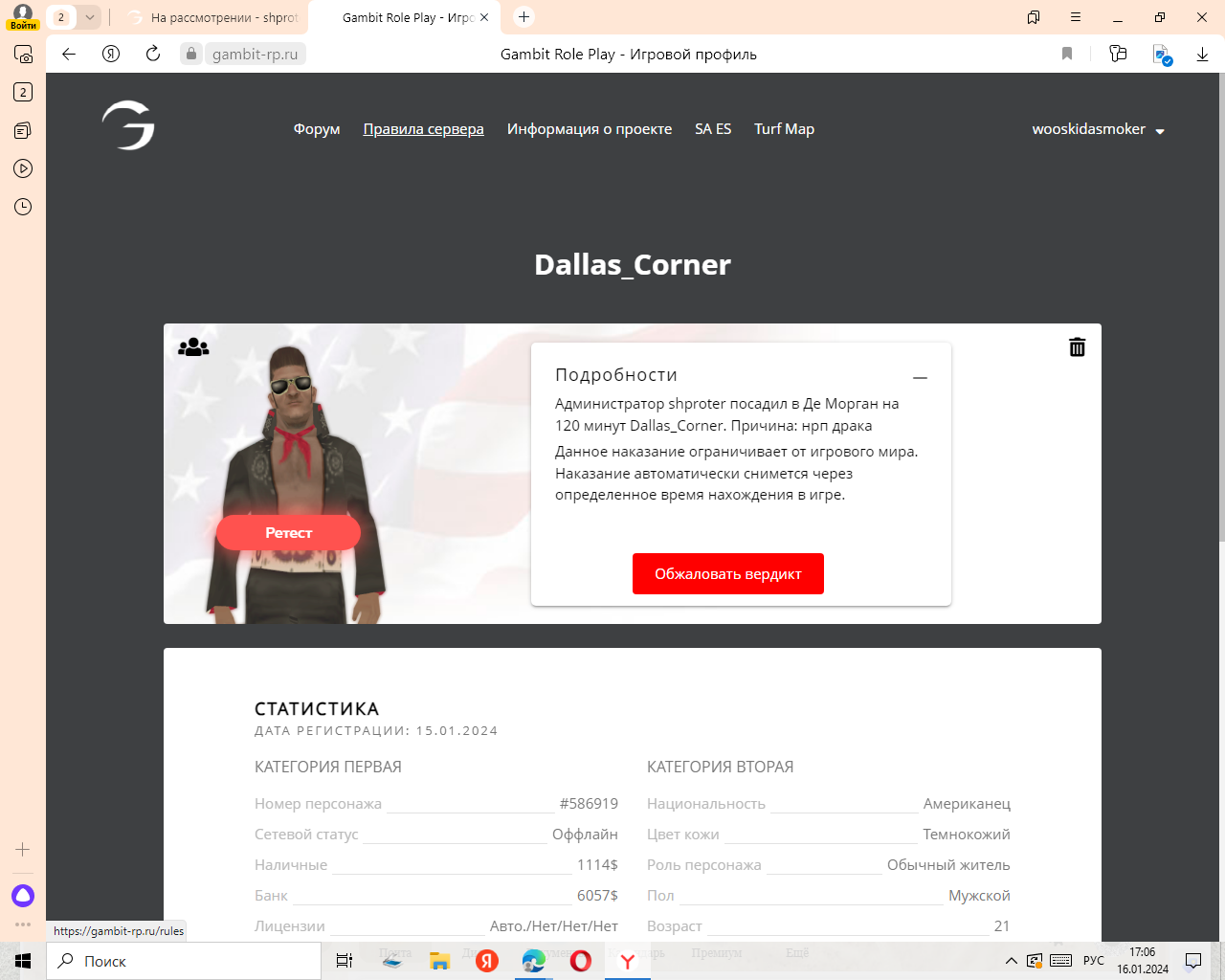Open sidebar history clock icon
Screen dimensions: 1225x980
(23, 207)
